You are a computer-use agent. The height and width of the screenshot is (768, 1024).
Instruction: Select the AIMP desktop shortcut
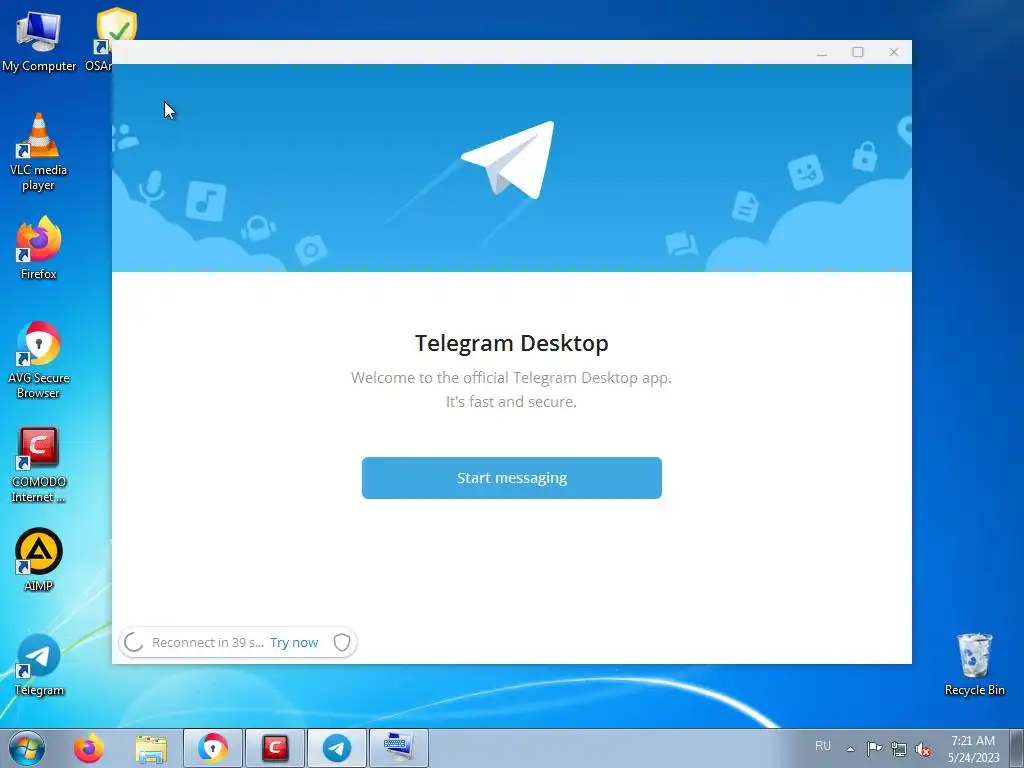pos(39,560)
